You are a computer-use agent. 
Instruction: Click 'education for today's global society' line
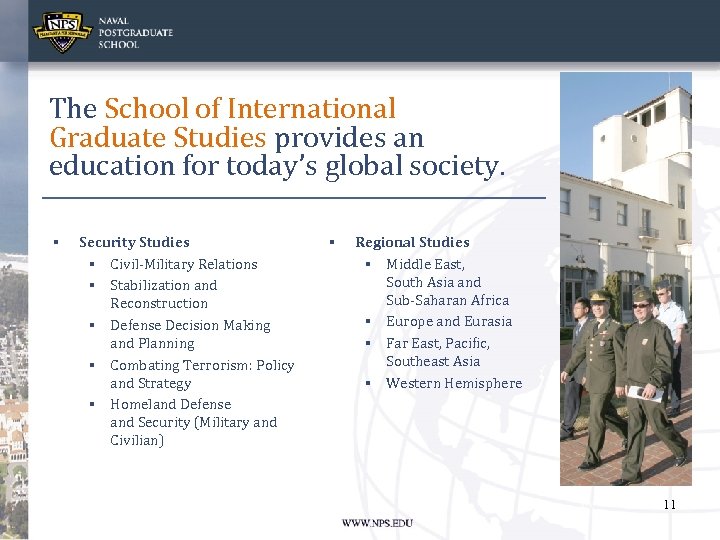coord(277,166)
